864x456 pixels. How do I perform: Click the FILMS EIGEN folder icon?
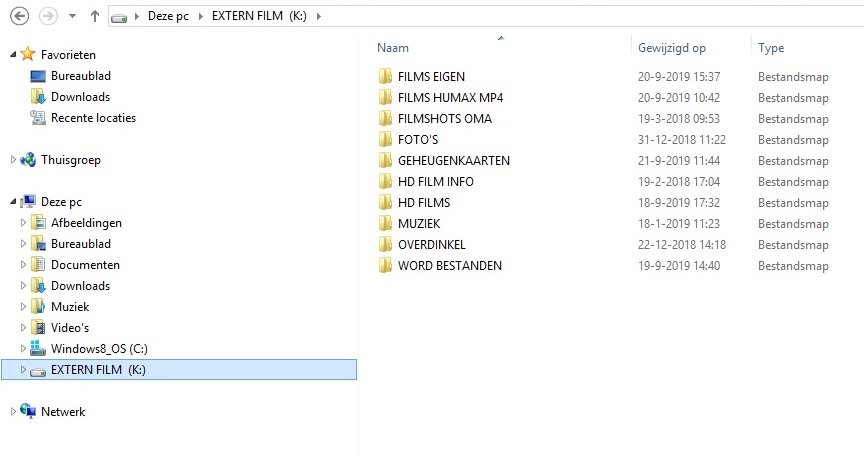pos(385,76)
